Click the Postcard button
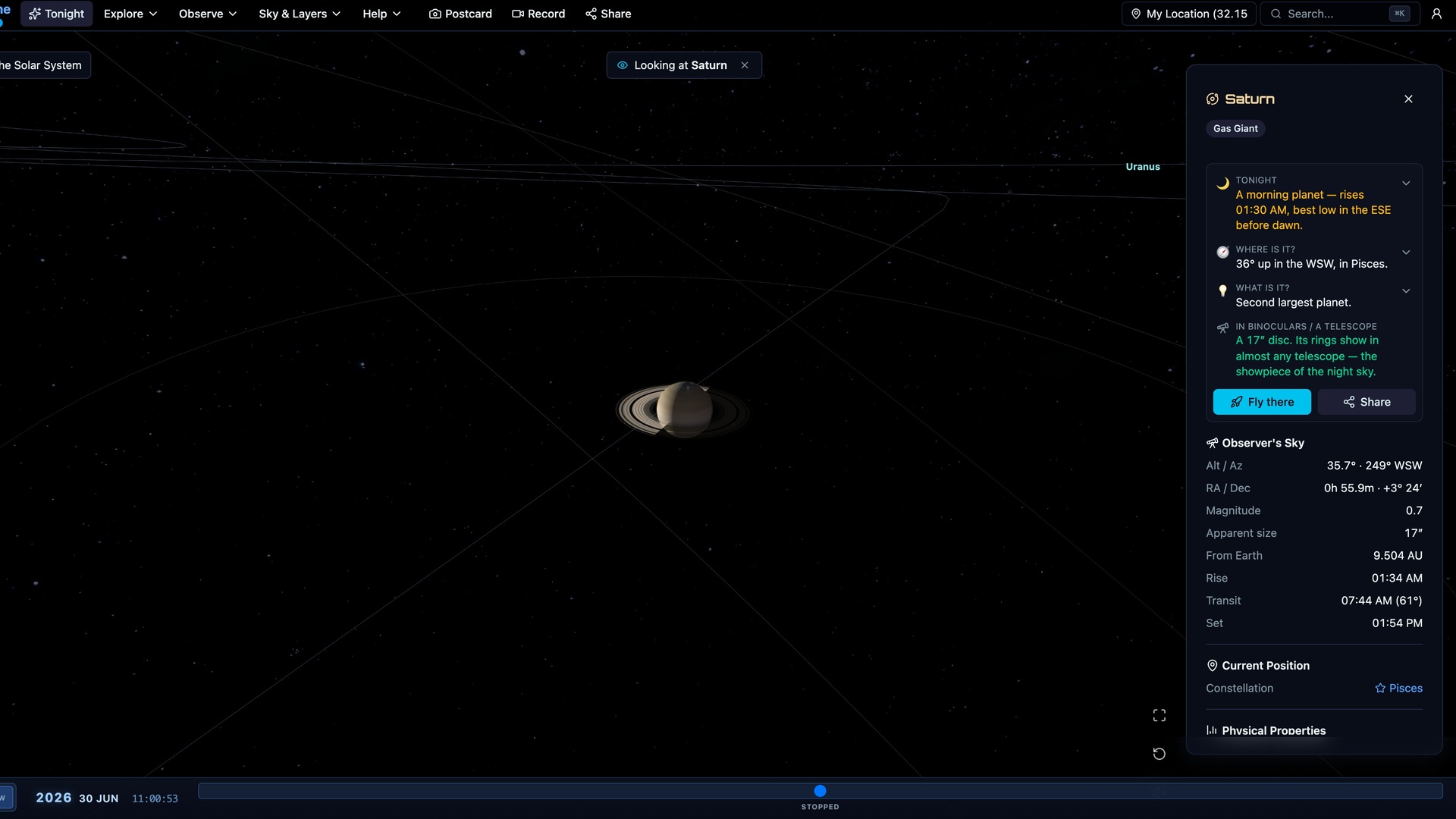 [x=460, y=14]
